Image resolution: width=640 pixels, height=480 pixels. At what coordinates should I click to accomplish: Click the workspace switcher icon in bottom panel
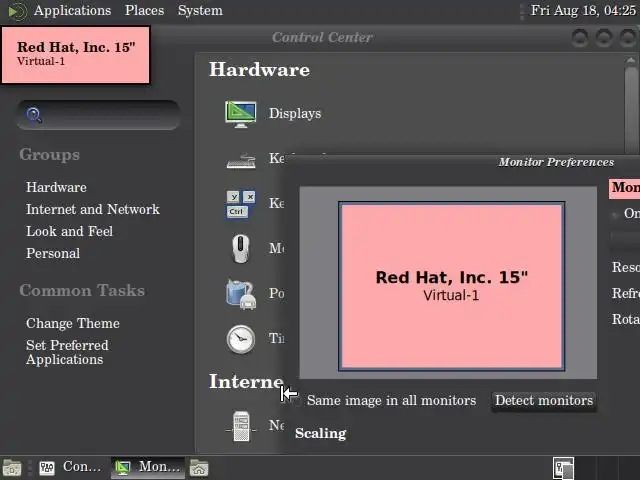[563, 468]
